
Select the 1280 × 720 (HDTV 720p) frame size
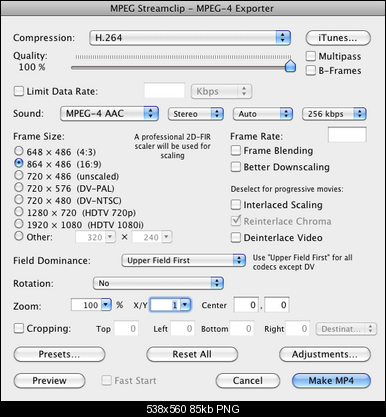pos(19,211)
